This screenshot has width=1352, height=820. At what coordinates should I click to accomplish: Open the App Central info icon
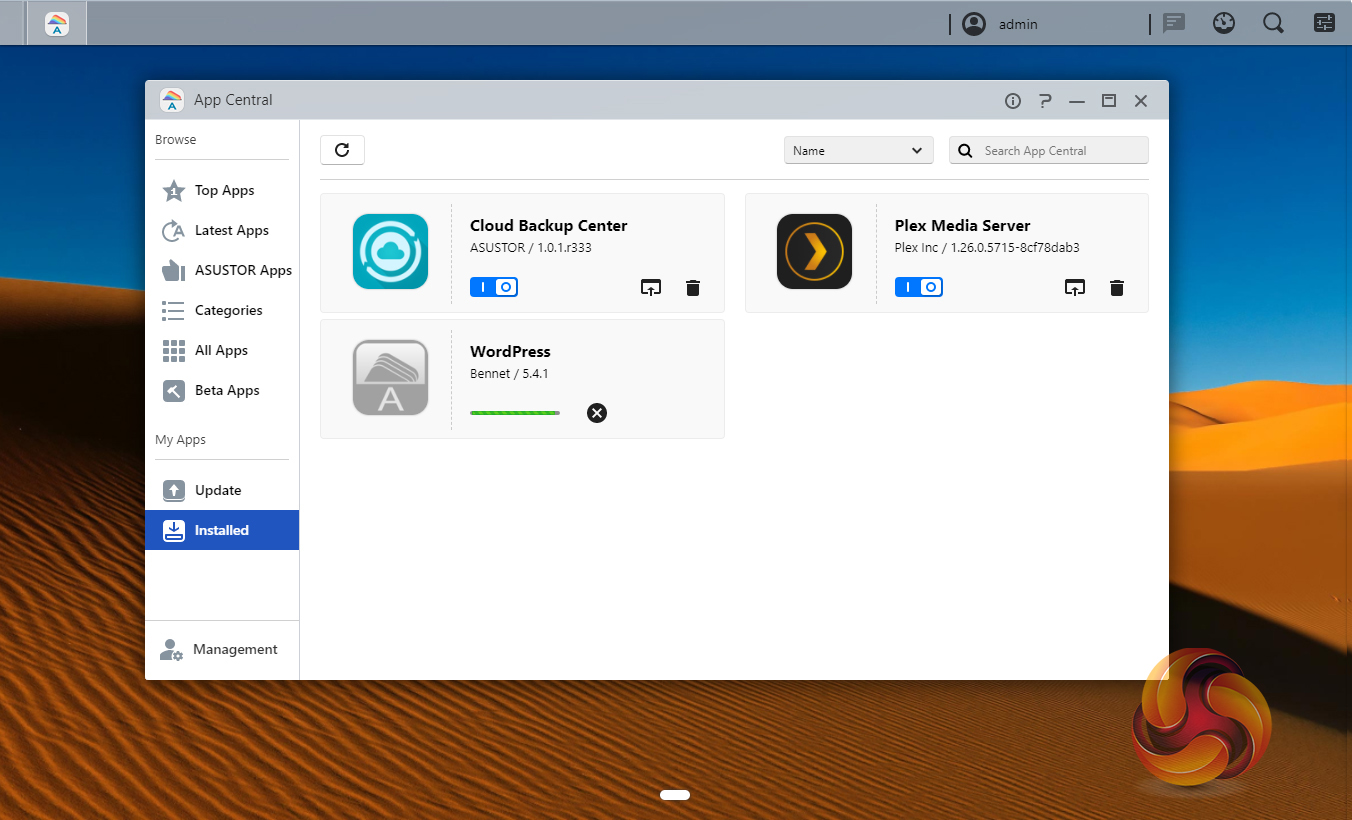[1013, 101]
